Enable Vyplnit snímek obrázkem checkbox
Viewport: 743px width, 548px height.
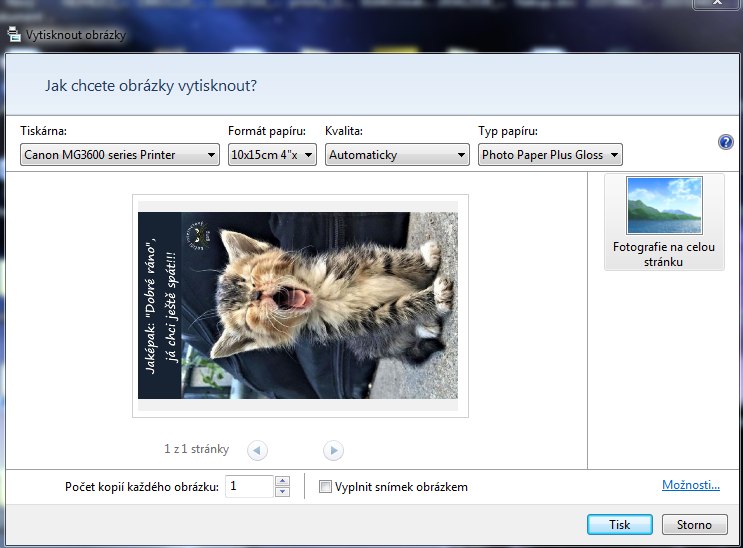click(325, 486)
